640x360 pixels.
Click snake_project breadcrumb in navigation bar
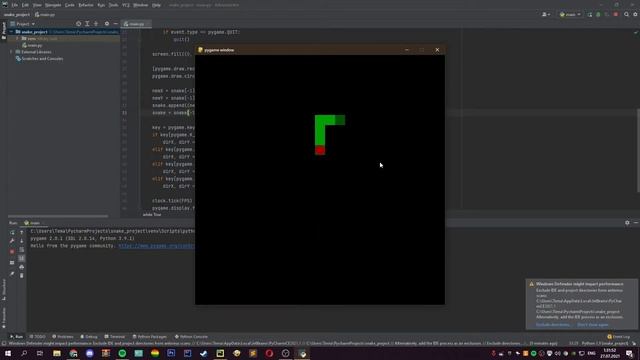coord(17,15)
